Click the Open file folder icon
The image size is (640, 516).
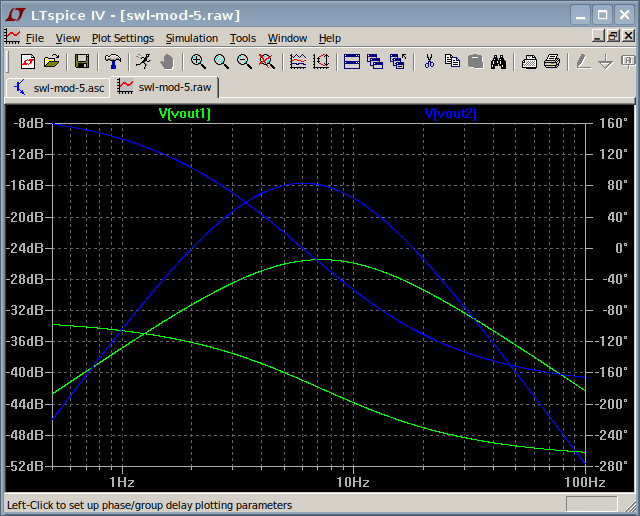(51, 61)
